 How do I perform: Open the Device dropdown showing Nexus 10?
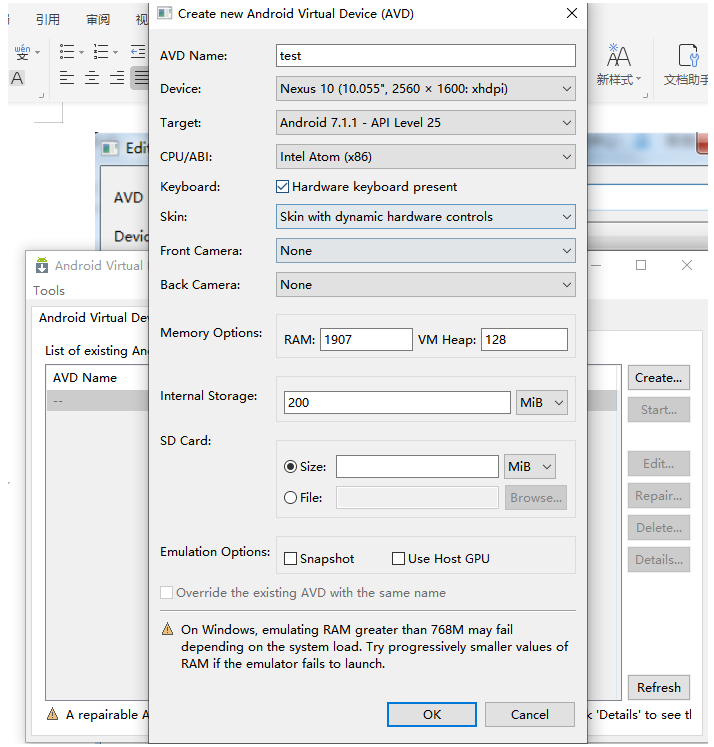(x=425, y=89)
